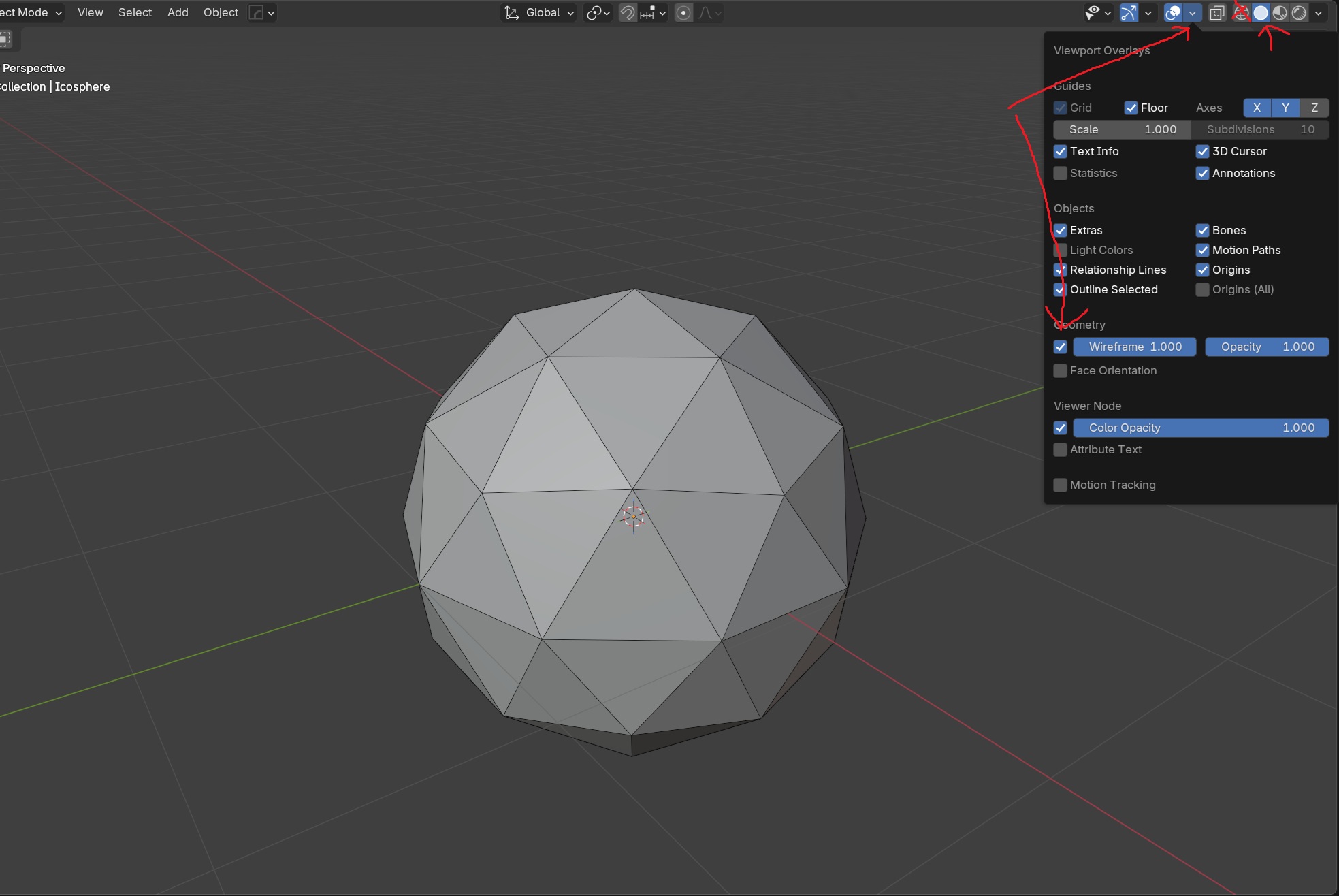Screen dimensions: 1339x896
Task: Enable the Statistics overlay checkbox
Action: pos(1061,173)
